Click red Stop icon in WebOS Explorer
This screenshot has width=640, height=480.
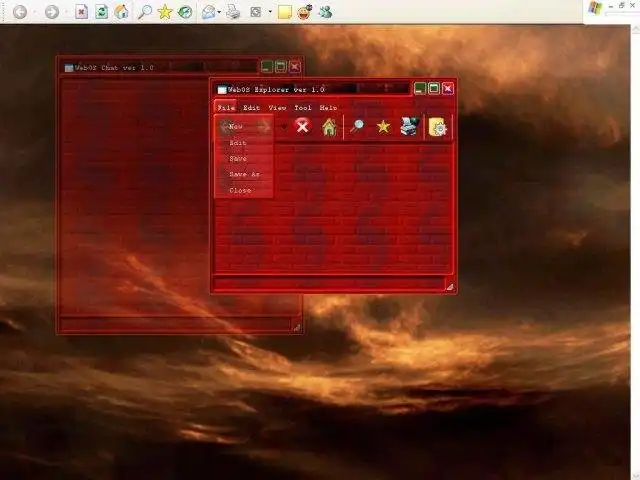point(302,126)
